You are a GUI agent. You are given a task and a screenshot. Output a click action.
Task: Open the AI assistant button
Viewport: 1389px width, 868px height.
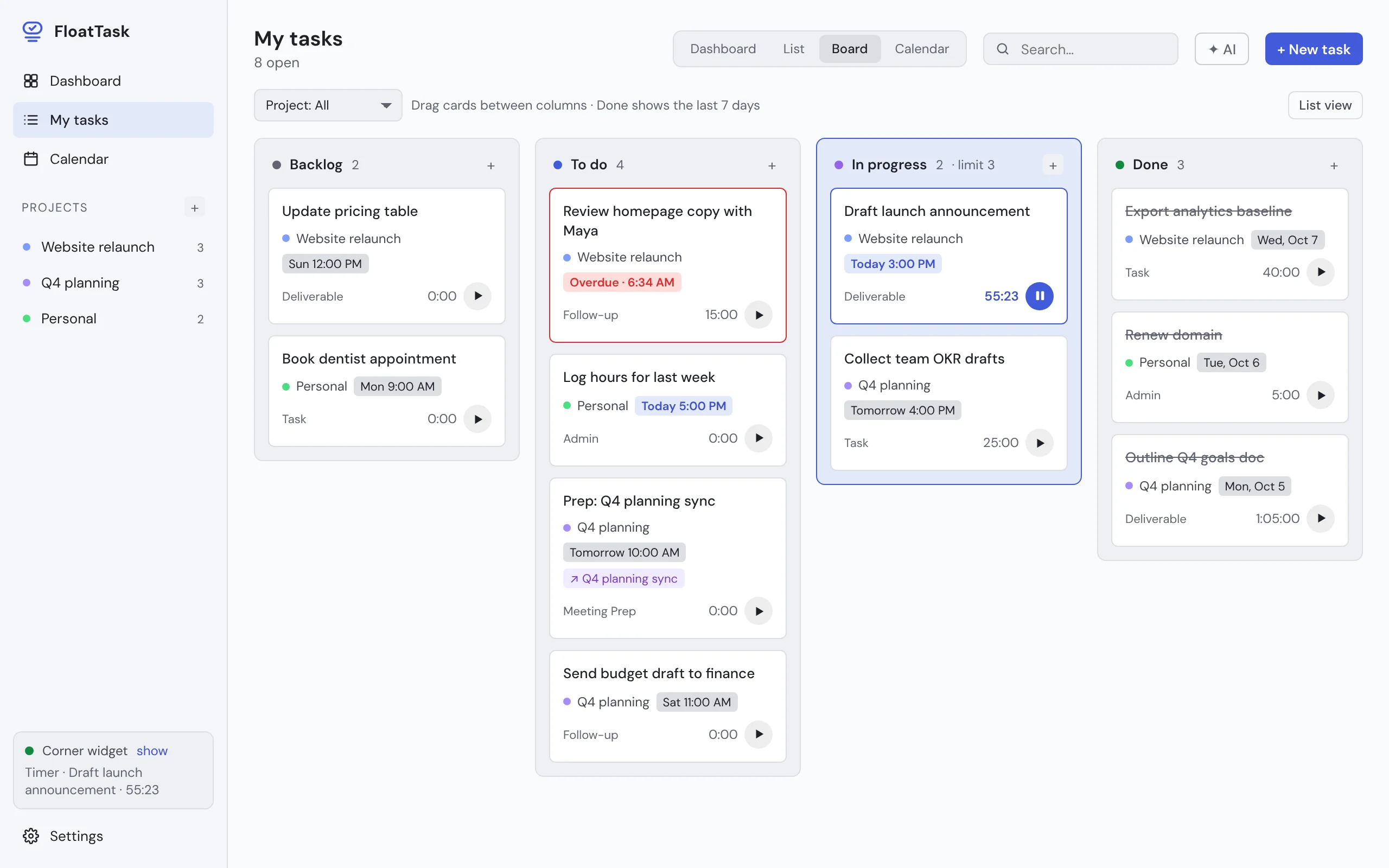click(1221, 49)
